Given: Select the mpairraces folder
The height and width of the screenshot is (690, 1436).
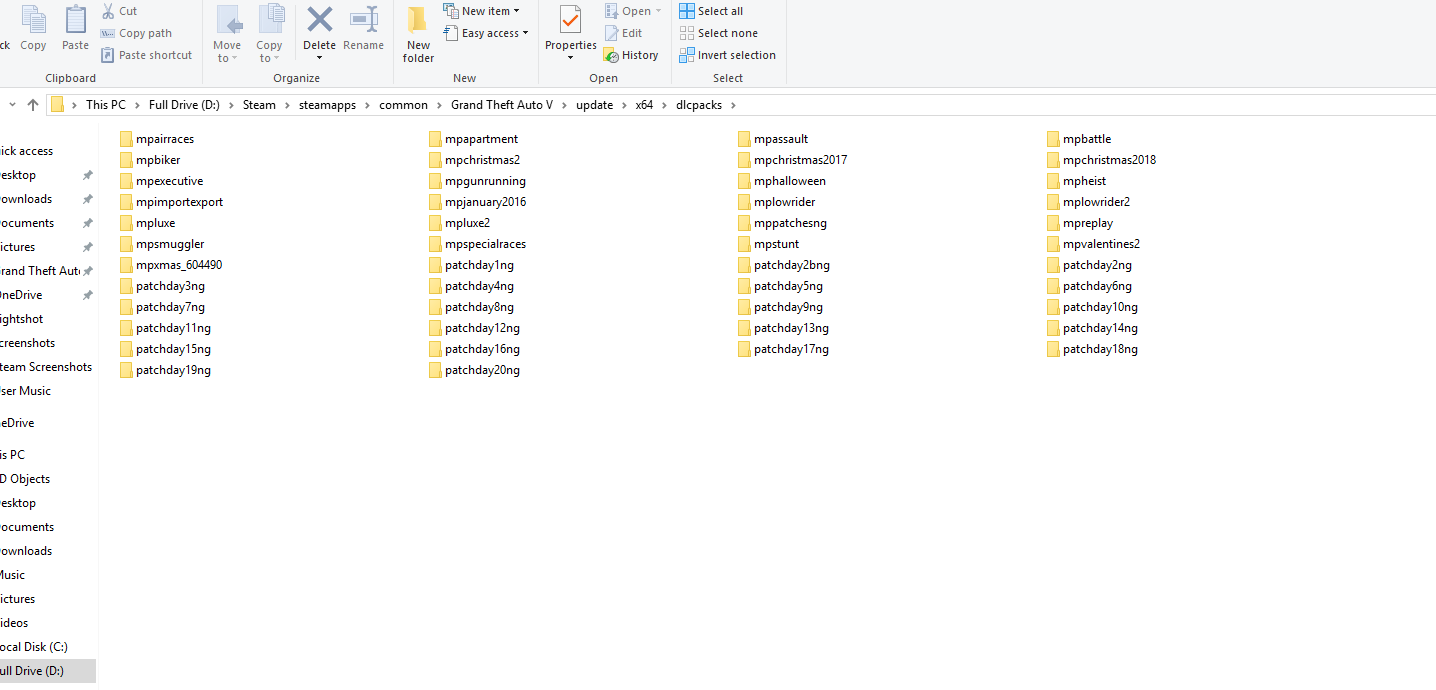Looking at the screenshot, I should (157, 139).
